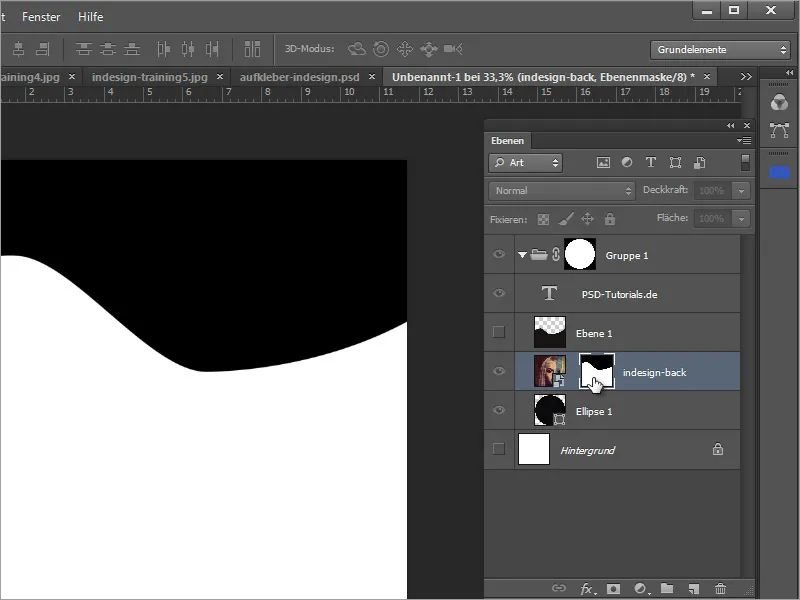Open the Hilfe menu
This screenshot has height=600, width=800.
click(90, 17)
